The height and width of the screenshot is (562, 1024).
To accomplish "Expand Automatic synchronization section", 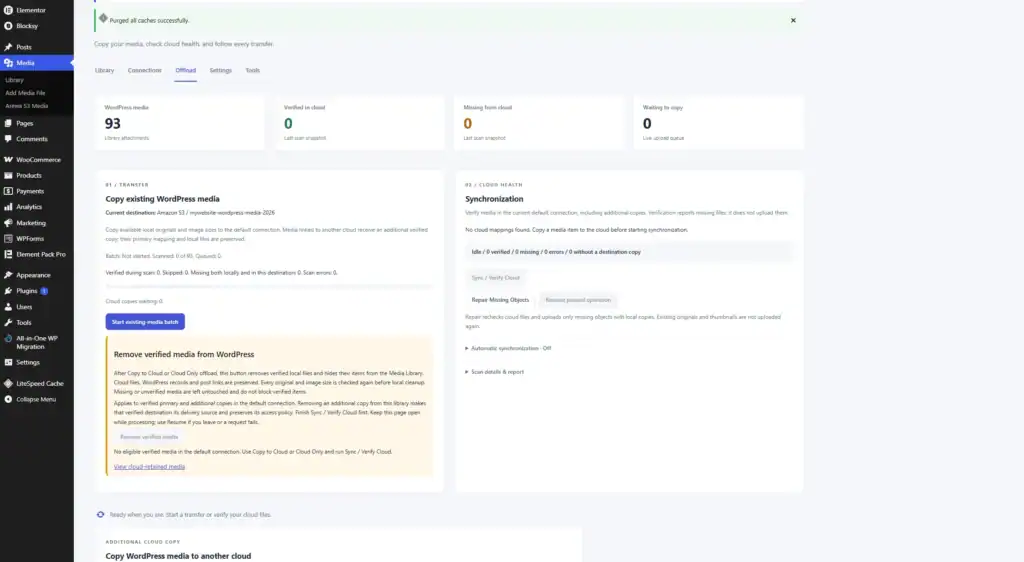I will point(508,348).
